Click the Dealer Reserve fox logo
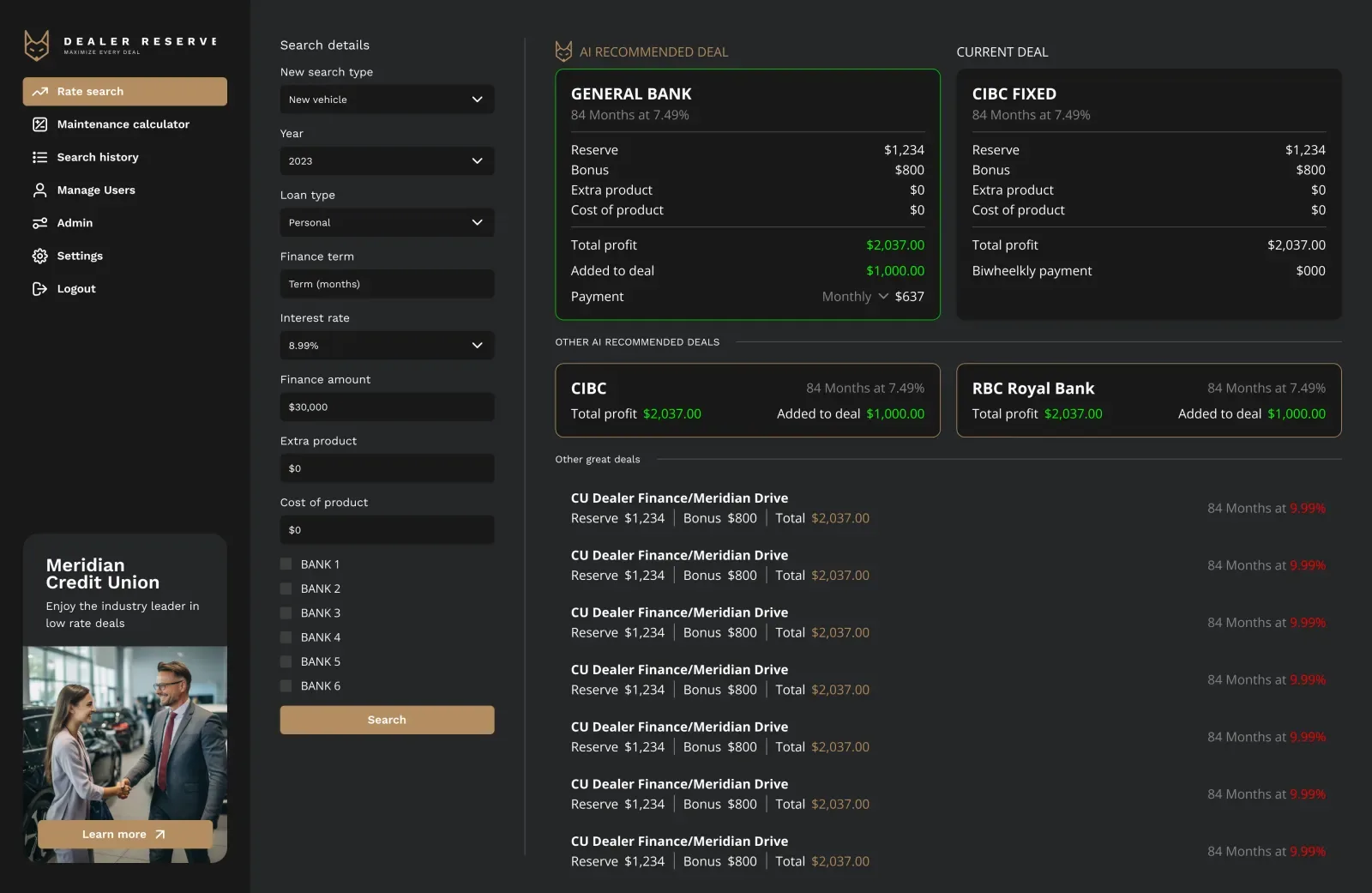The height and width of the screenshot is (893, 1372). click(36, 45)
